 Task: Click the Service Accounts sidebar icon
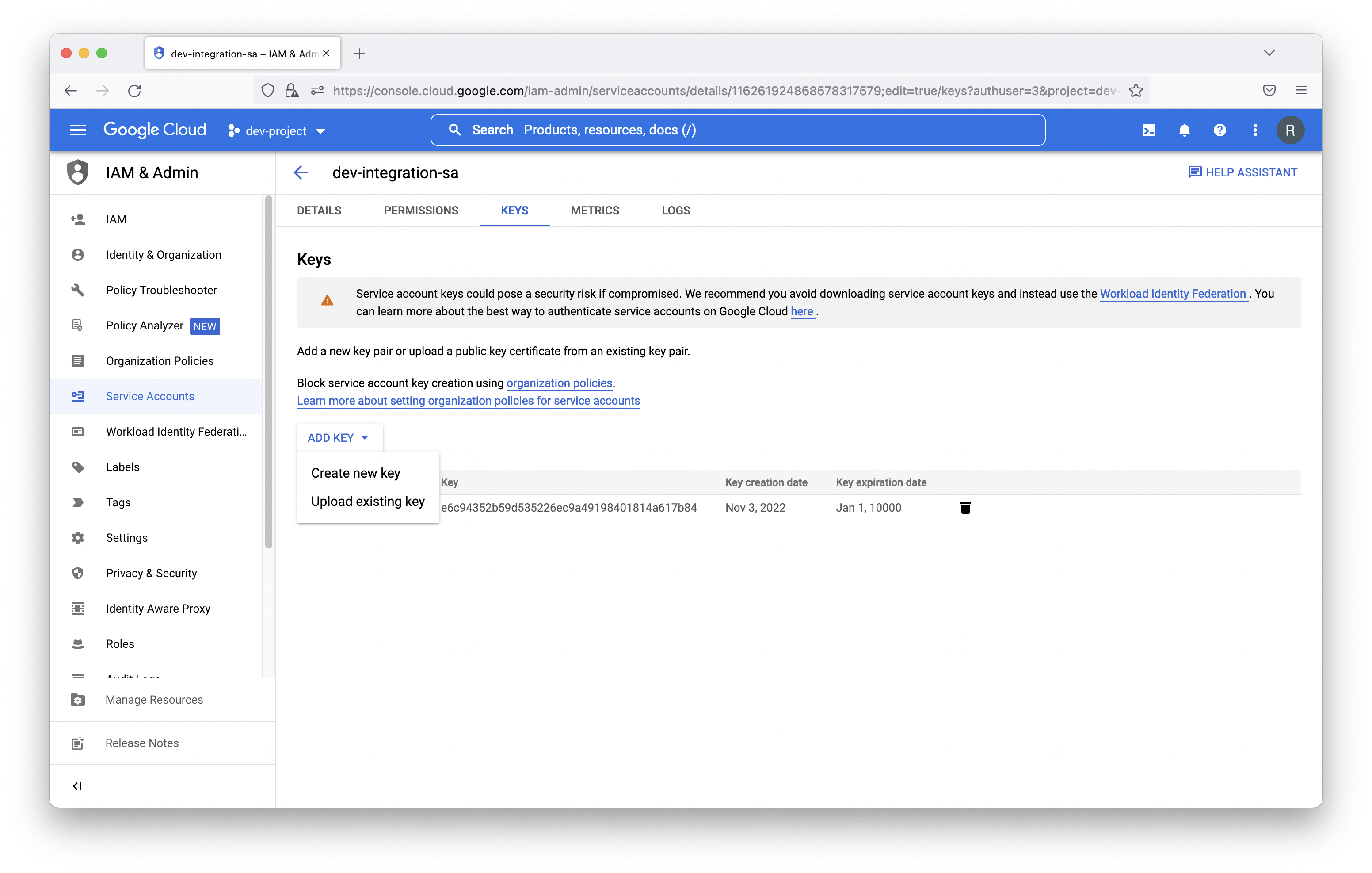point(77,396)
